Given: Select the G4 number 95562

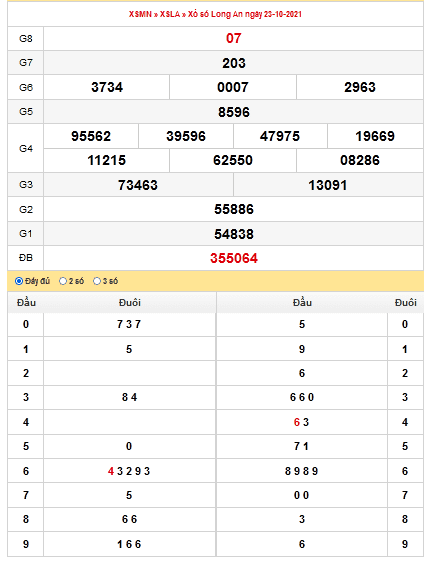Looking at the screenshot, I should (91, 136).
